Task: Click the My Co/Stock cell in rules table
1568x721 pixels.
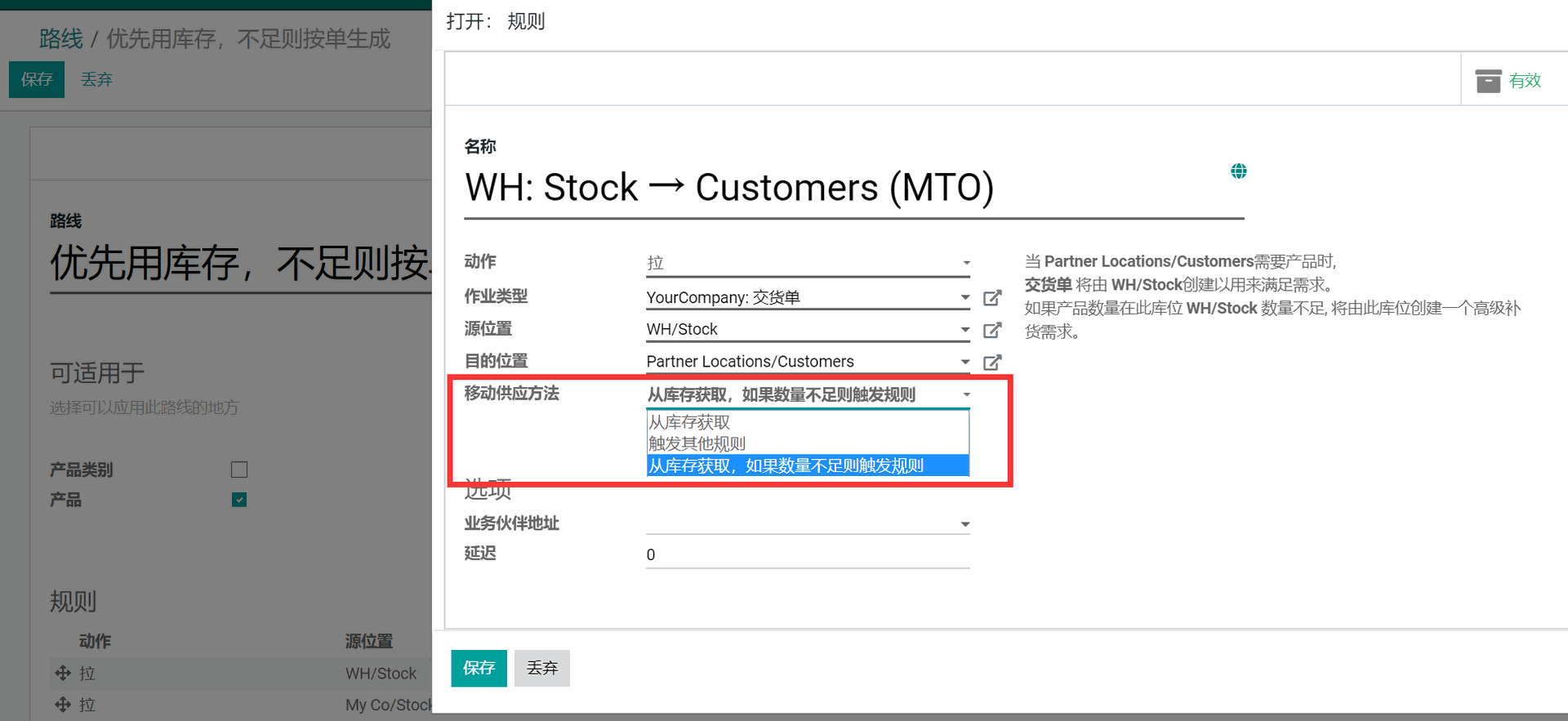Action: (389, 705)
